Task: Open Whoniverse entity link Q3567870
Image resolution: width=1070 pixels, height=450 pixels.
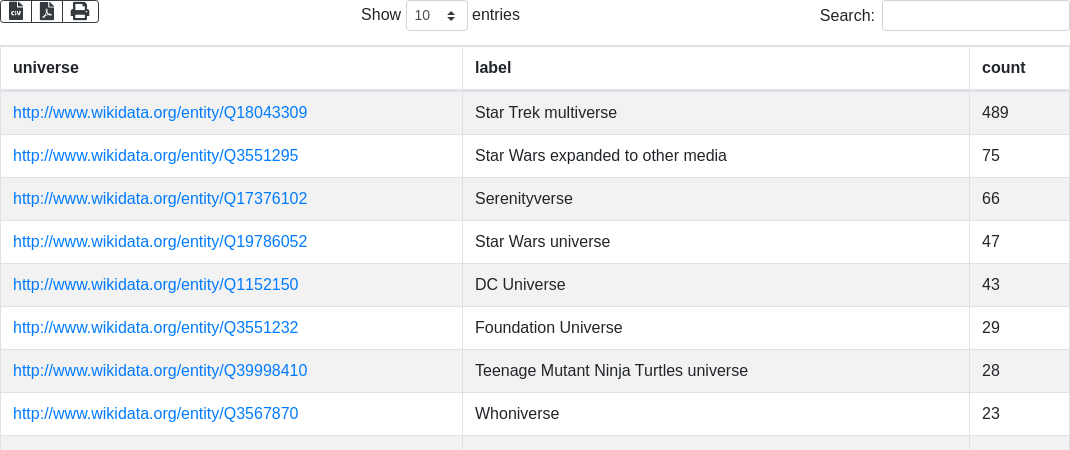Action: 156,414
